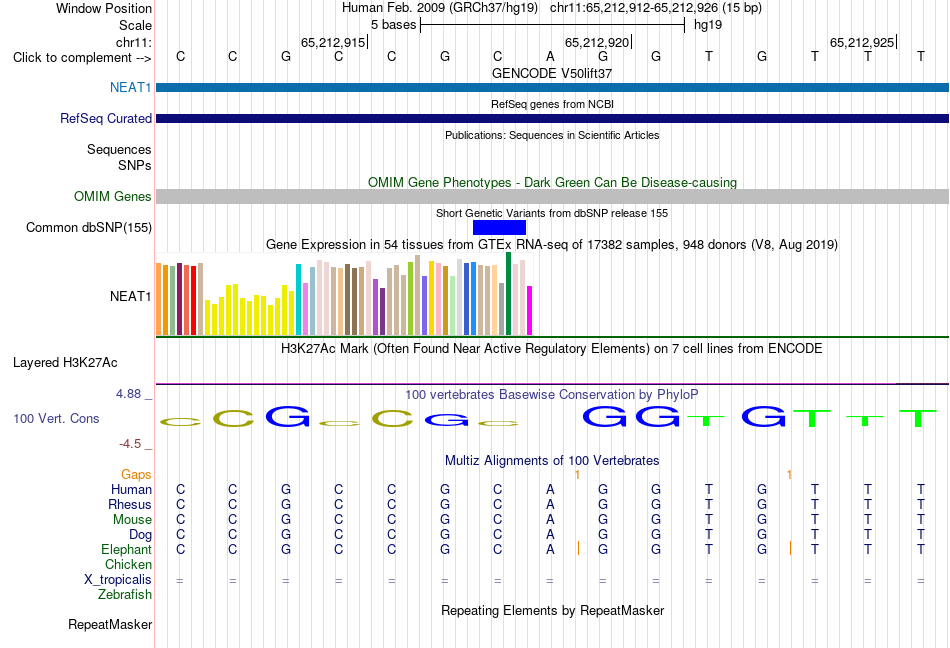This screenshot has width=950, height=648.
Task: Click the SNPs track label
Action: pyautogui.click(x=135, y=165)
